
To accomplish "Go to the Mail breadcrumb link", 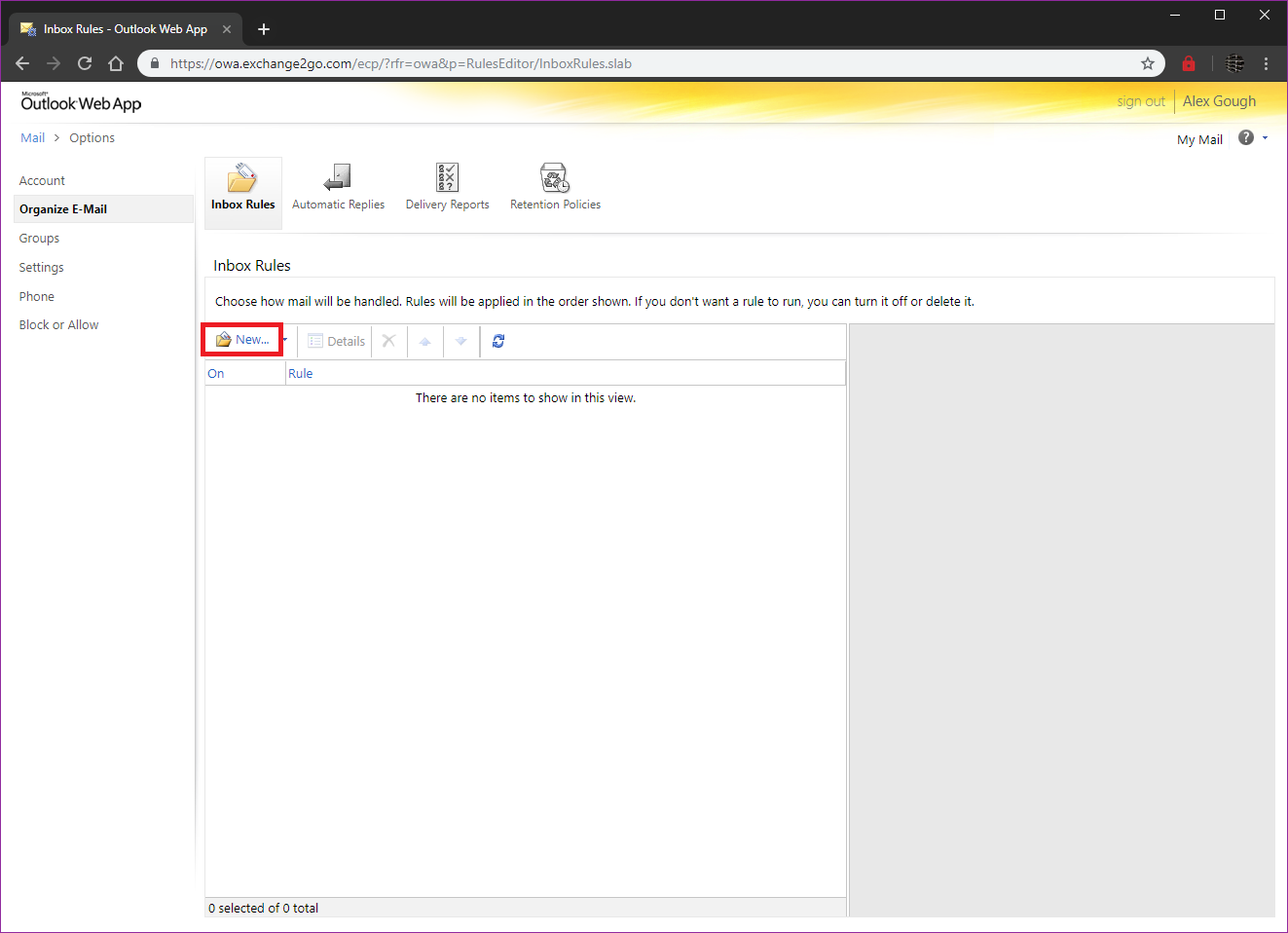I will point(32,138).
